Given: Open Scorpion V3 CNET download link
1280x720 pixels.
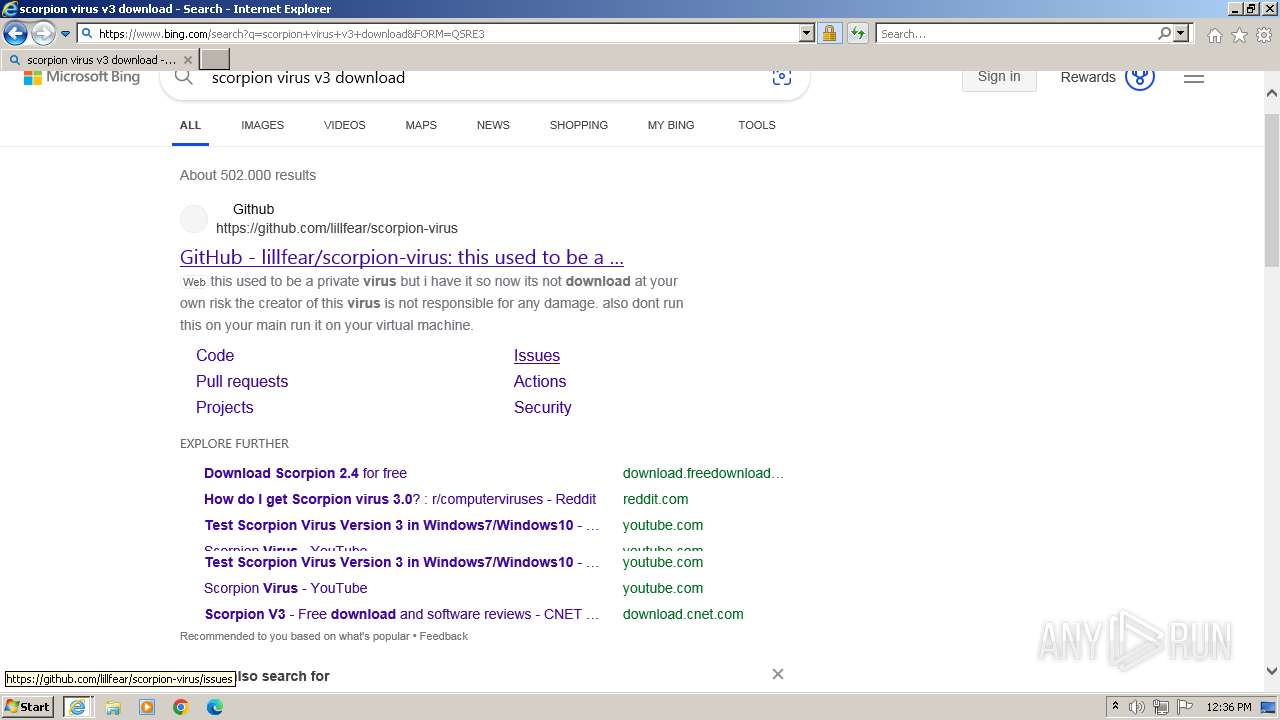Looking at the screenshot, I should [x=402, y=614].
